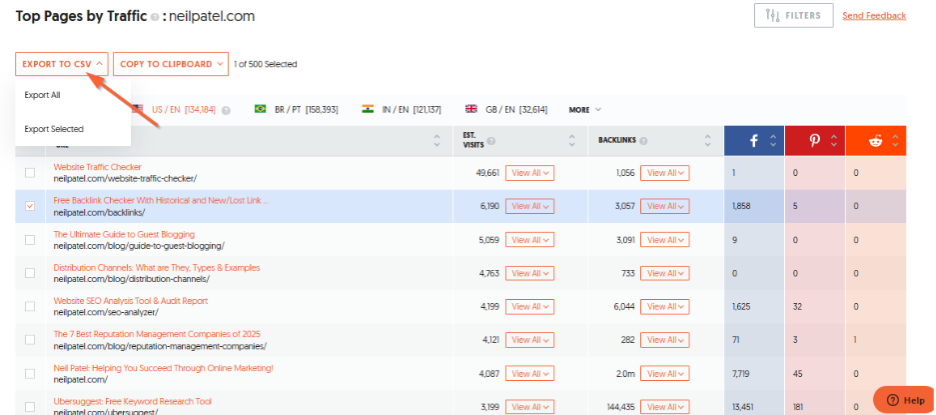
Task: Click the UK flag icon
Action: tap(472, 109)
